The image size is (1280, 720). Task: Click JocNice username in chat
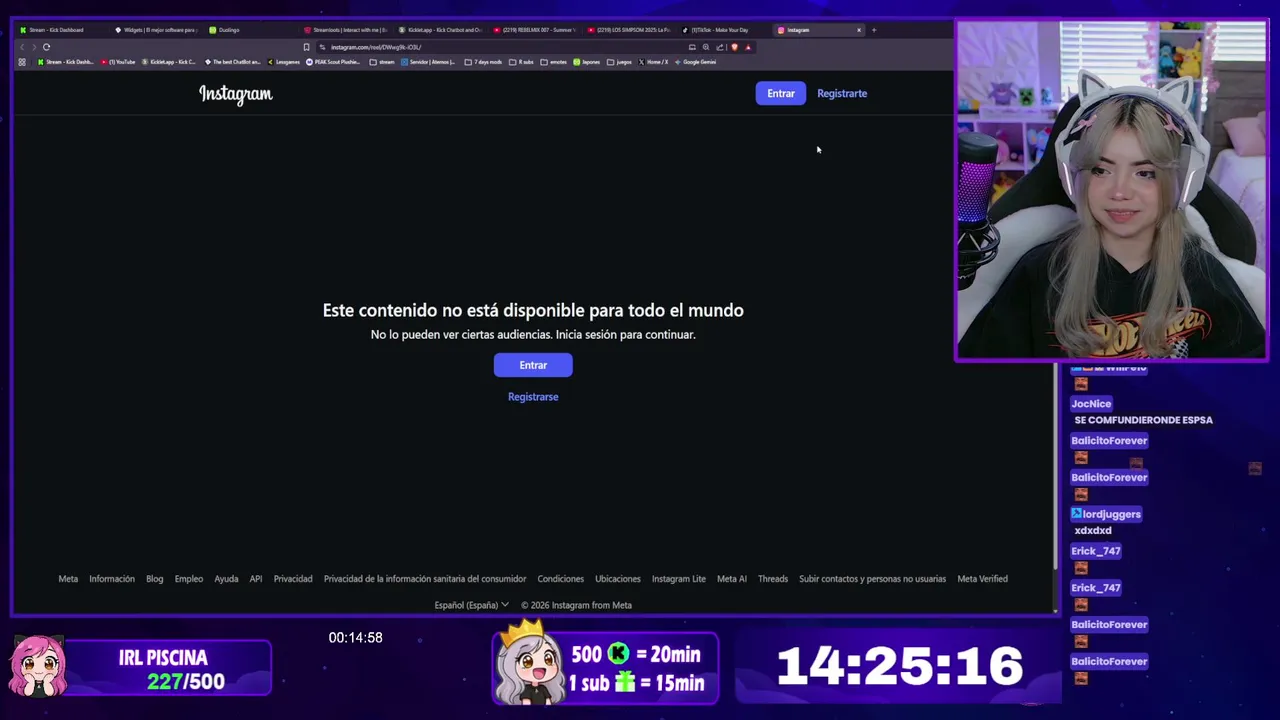(x=1091, y=404)
